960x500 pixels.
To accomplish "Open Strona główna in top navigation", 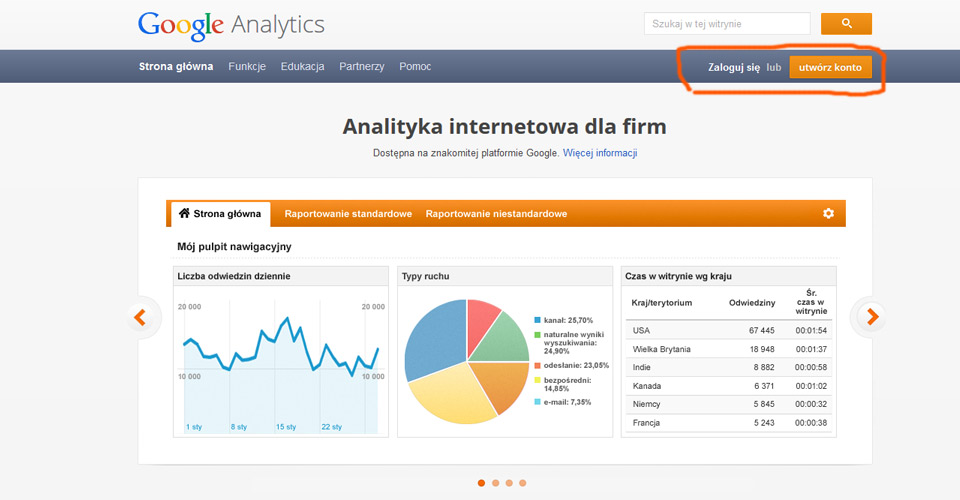I will (x=176, y=66).
